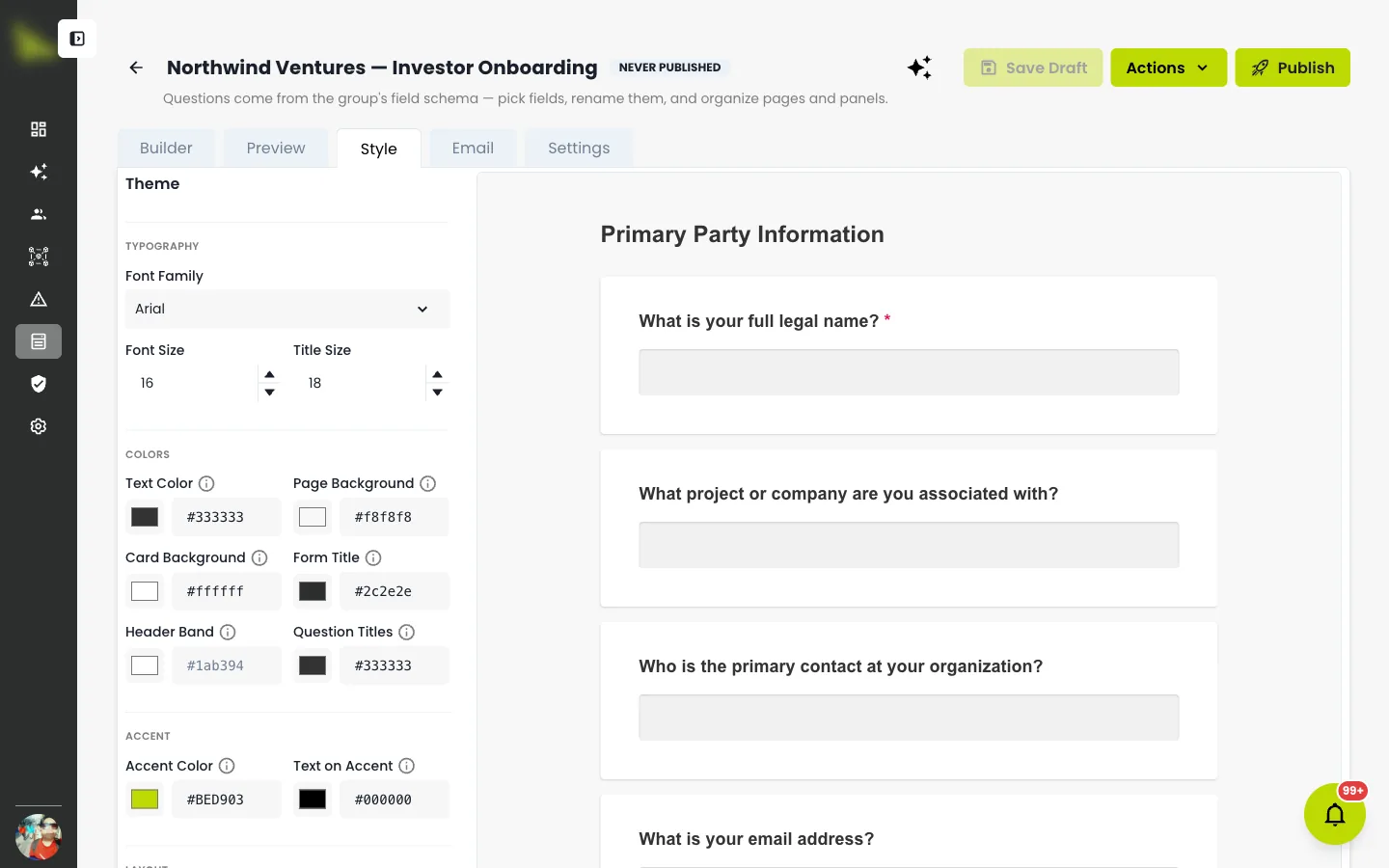Open the Page Background color swatch
This screenshot has width=1389, height=868.
[313, 517]
